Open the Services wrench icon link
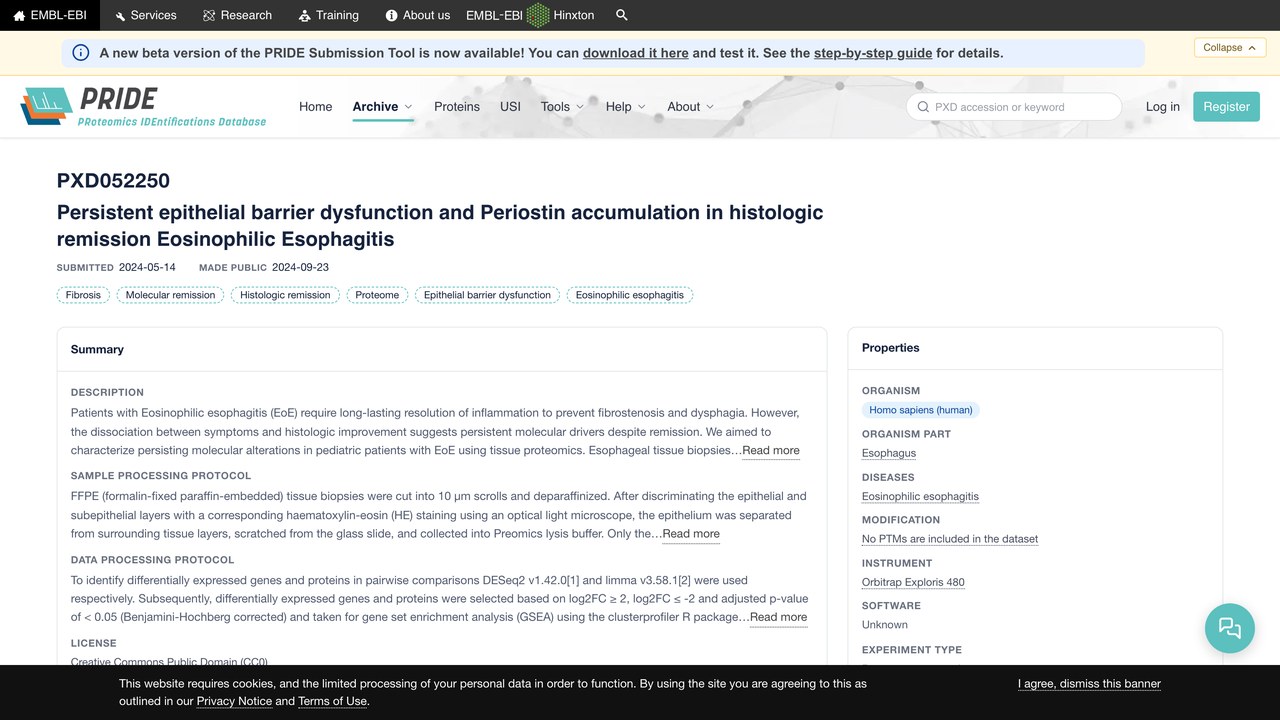The height and width of the screenshot is (720, 1280). (x=120, y=16)
